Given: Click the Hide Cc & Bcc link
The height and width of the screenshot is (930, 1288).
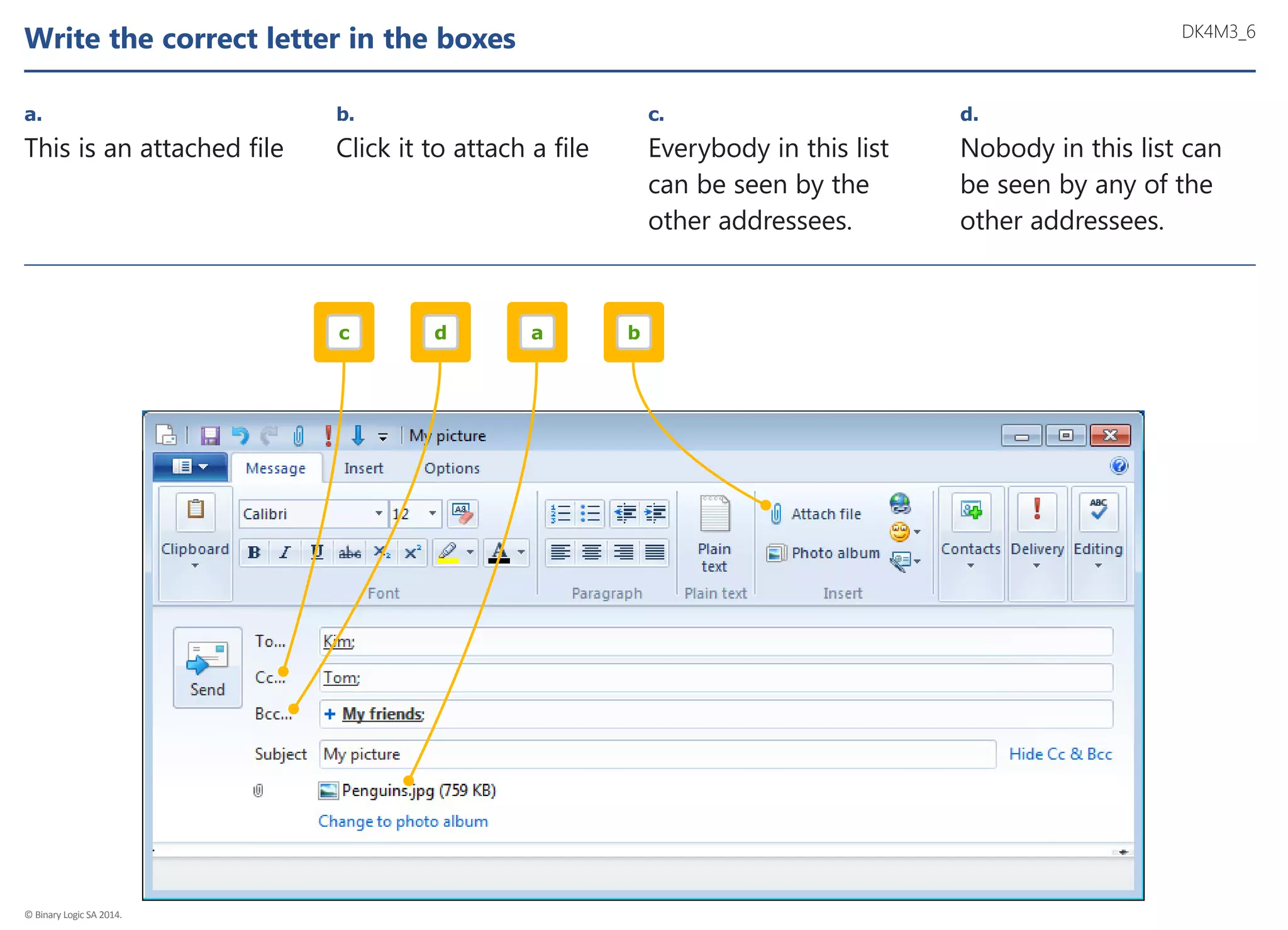Looking at the screenshot, I should [1060, 754].
